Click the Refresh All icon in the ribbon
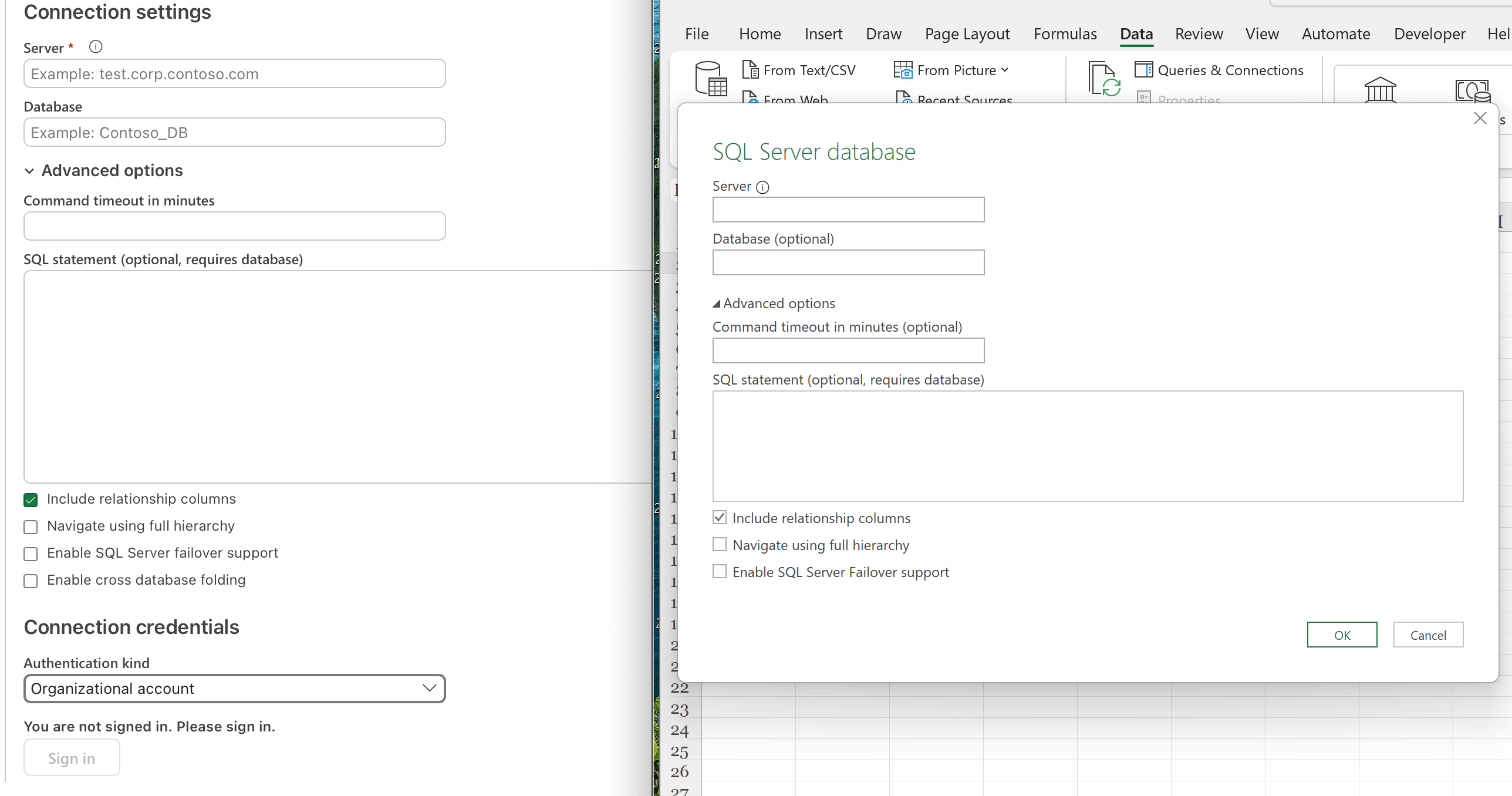 point(1104,79)
